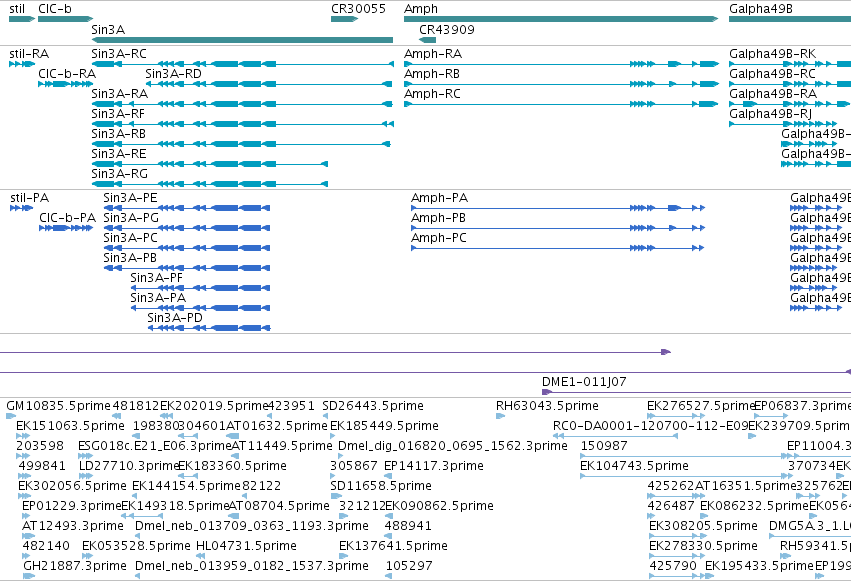Image resolution: width=851 pixels, height=581 pixels.
Task: Click the Sin3A-PC protein label
Action: (x=130, y=238)
